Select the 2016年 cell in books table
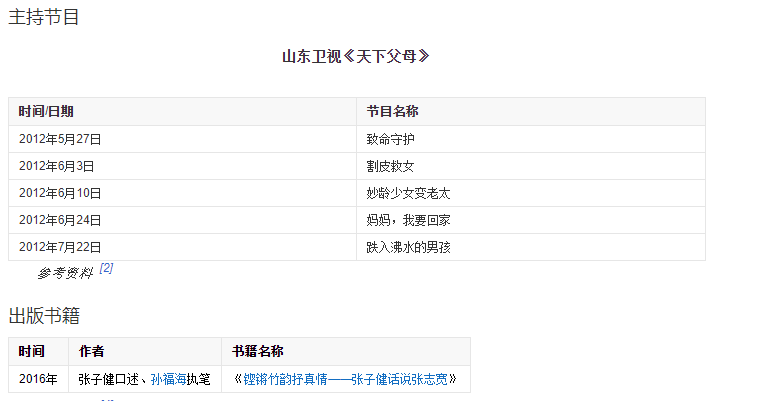 38,379
